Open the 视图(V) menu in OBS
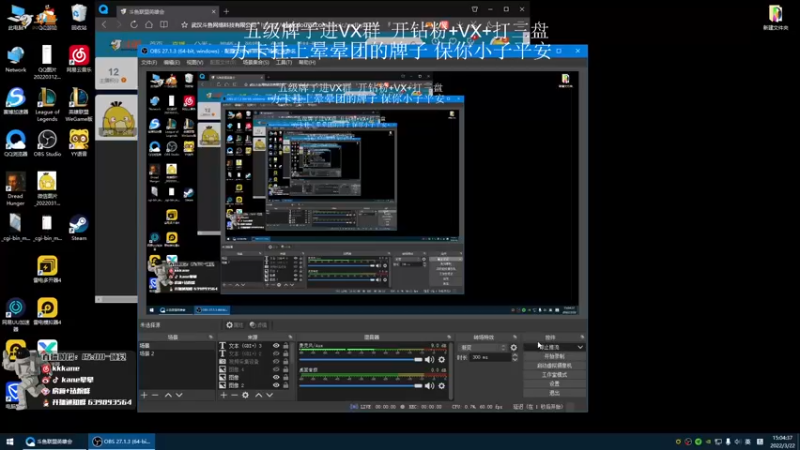800x450 pixels. (195, 62)
